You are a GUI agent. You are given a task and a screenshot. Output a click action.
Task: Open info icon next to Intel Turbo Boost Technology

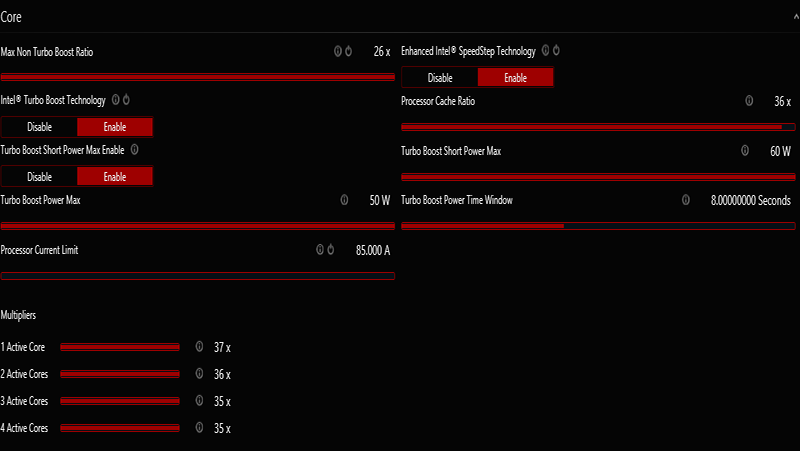click(115, 99)
